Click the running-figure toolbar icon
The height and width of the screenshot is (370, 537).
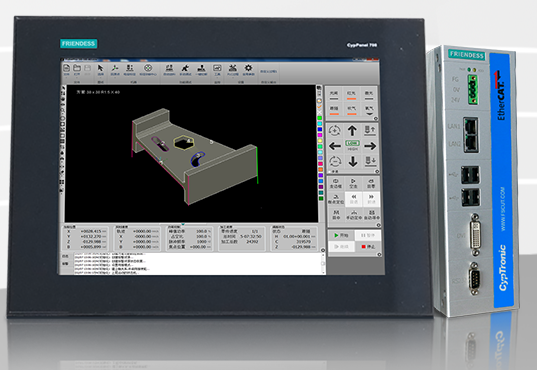pos(185,68)
